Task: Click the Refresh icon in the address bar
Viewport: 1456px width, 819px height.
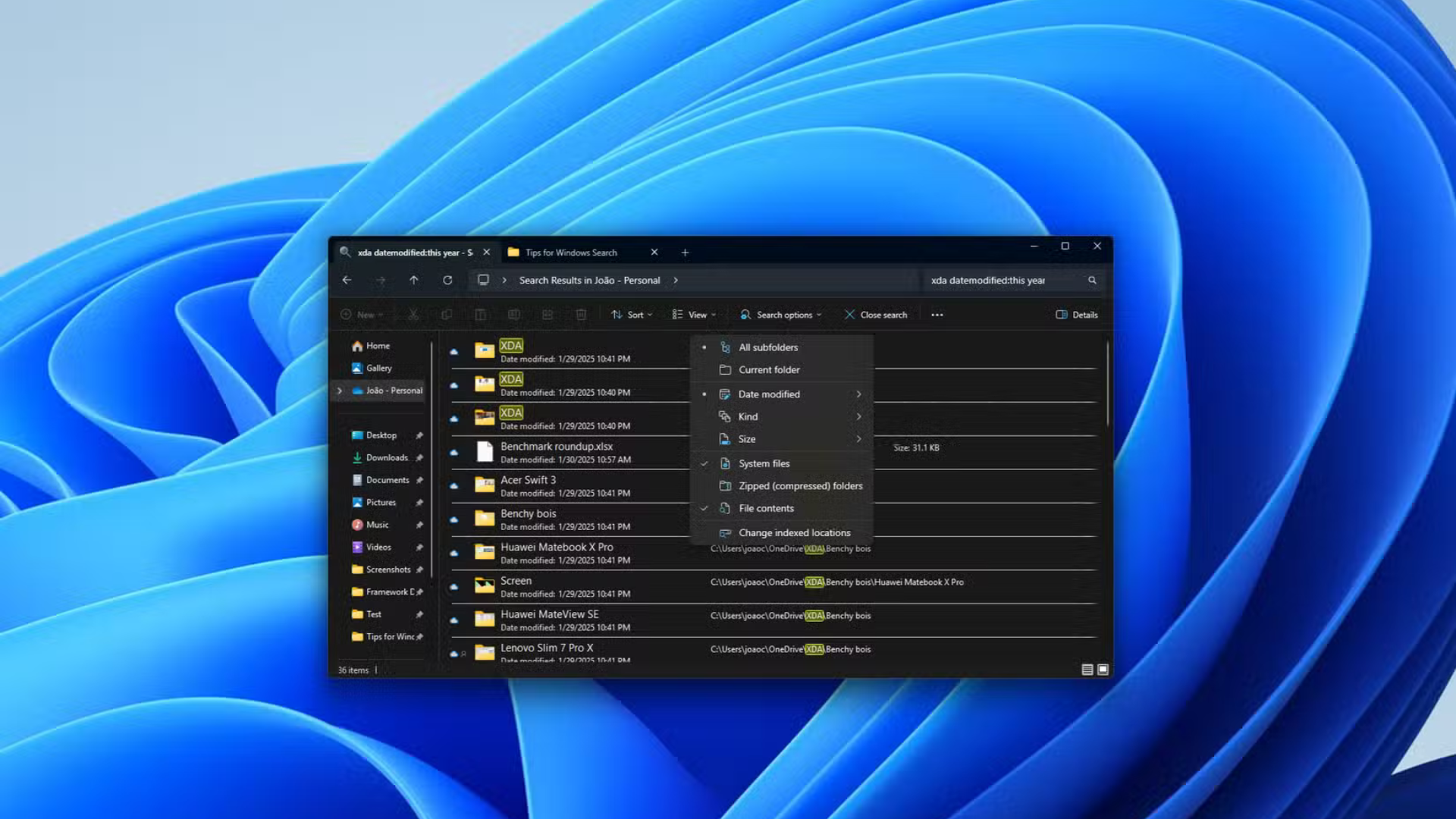Action: click(447, 280)
